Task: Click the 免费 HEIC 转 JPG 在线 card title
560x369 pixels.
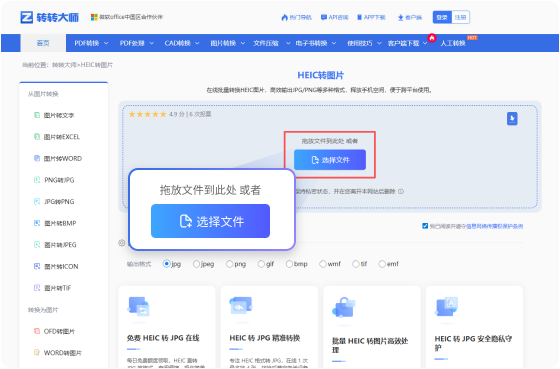Action: [163, 338]
